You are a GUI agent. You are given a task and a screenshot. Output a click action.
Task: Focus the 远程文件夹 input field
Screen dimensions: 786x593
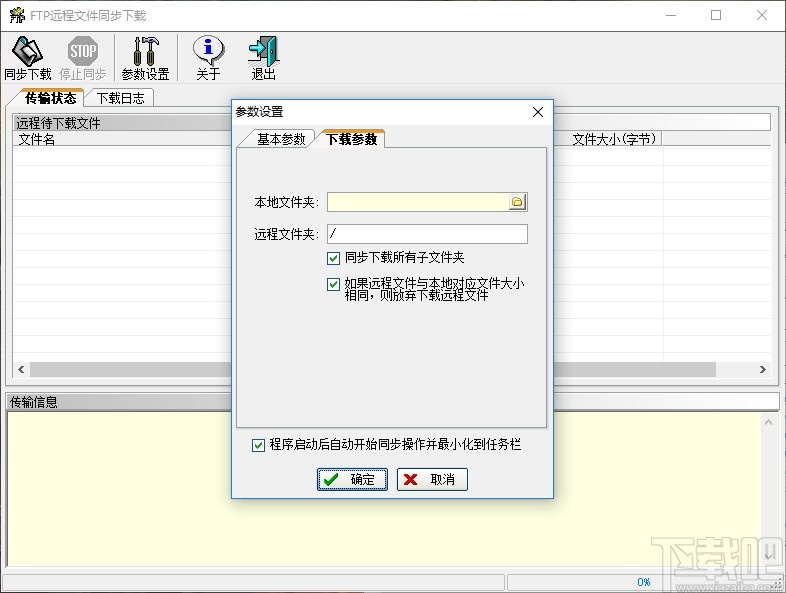427,234
